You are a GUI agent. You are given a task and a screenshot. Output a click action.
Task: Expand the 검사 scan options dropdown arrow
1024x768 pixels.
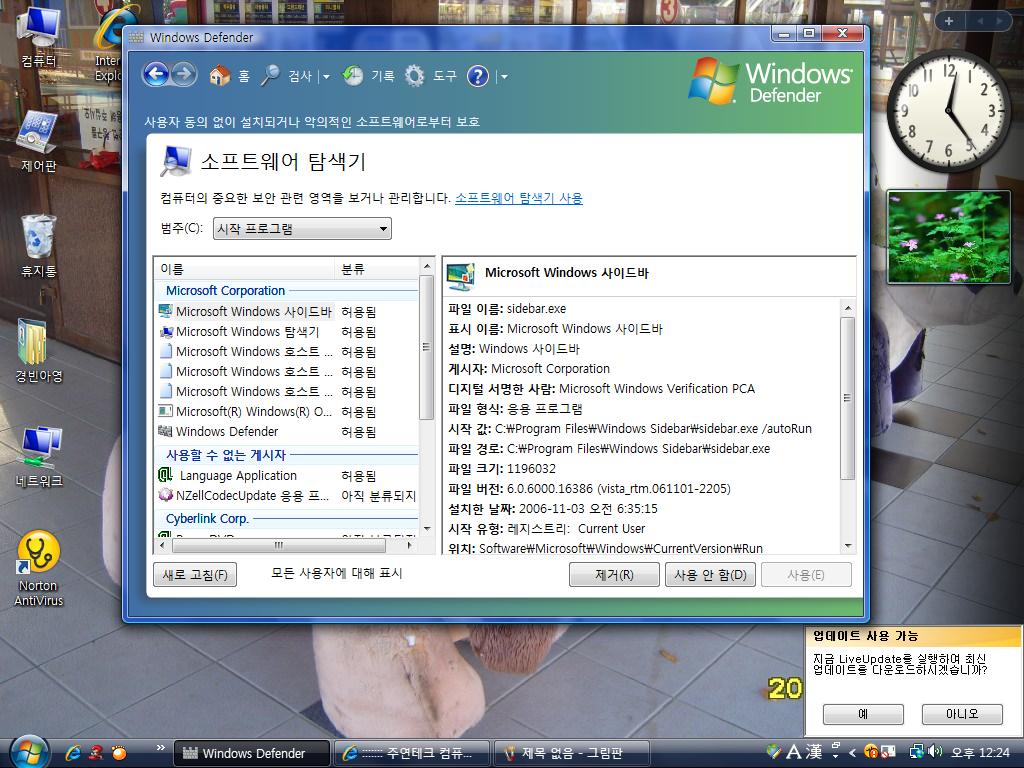point(326,77)
